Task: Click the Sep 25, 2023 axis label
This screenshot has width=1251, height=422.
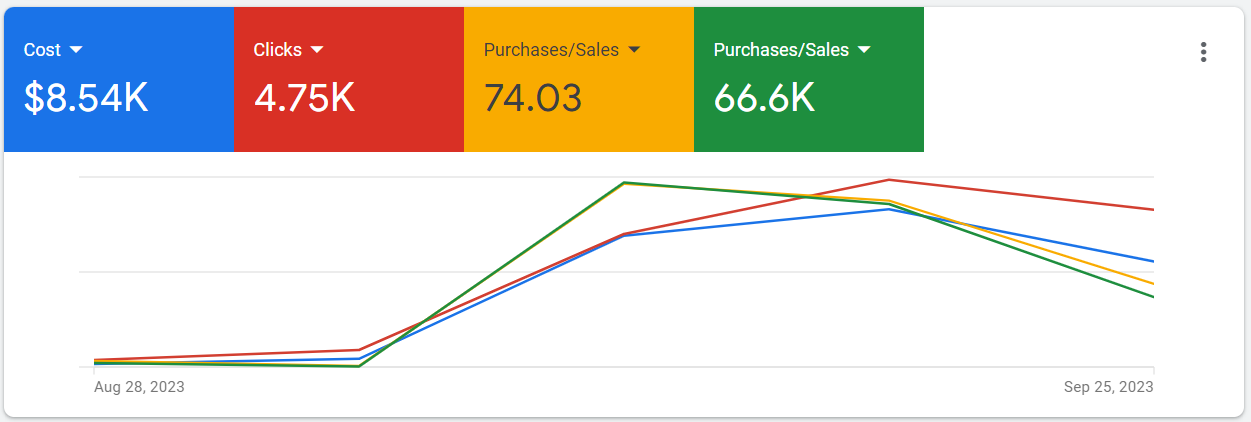Action: (1109, 386)
